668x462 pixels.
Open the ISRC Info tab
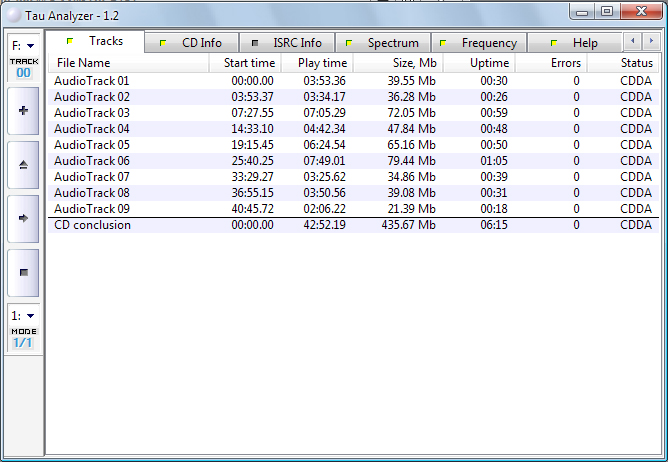coord(289,43)
